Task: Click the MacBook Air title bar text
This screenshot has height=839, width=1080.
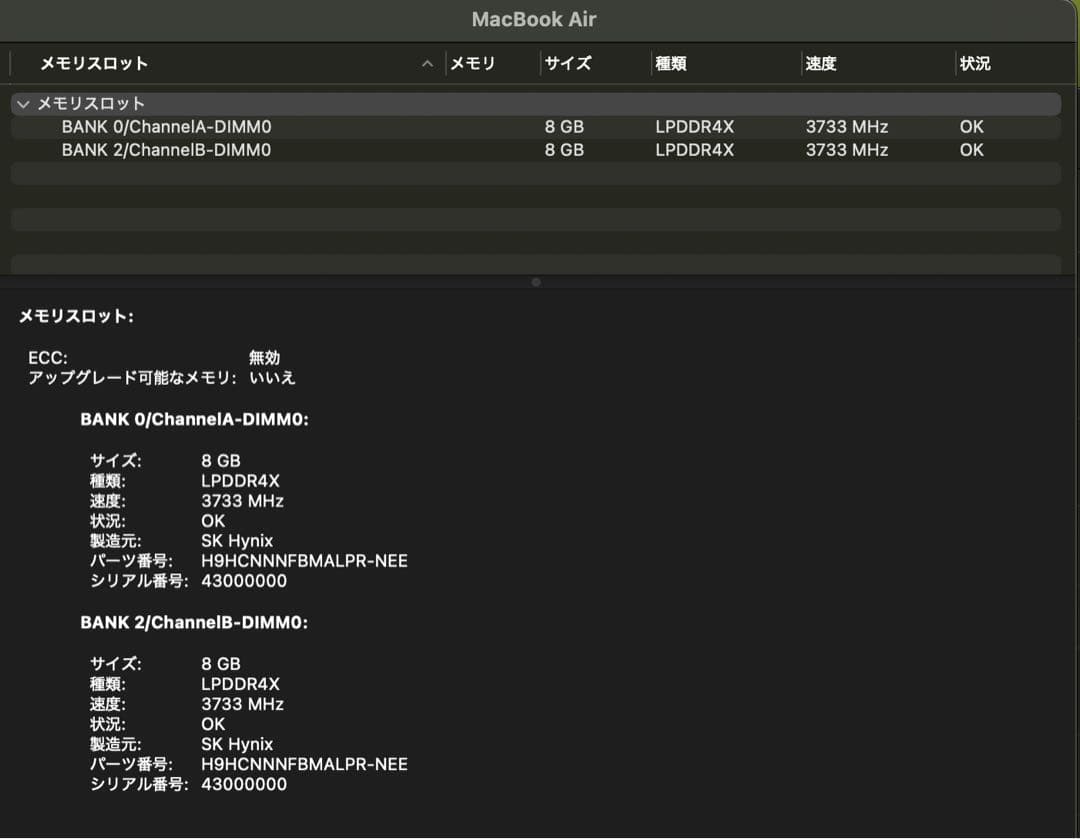Action: (533, 19)
